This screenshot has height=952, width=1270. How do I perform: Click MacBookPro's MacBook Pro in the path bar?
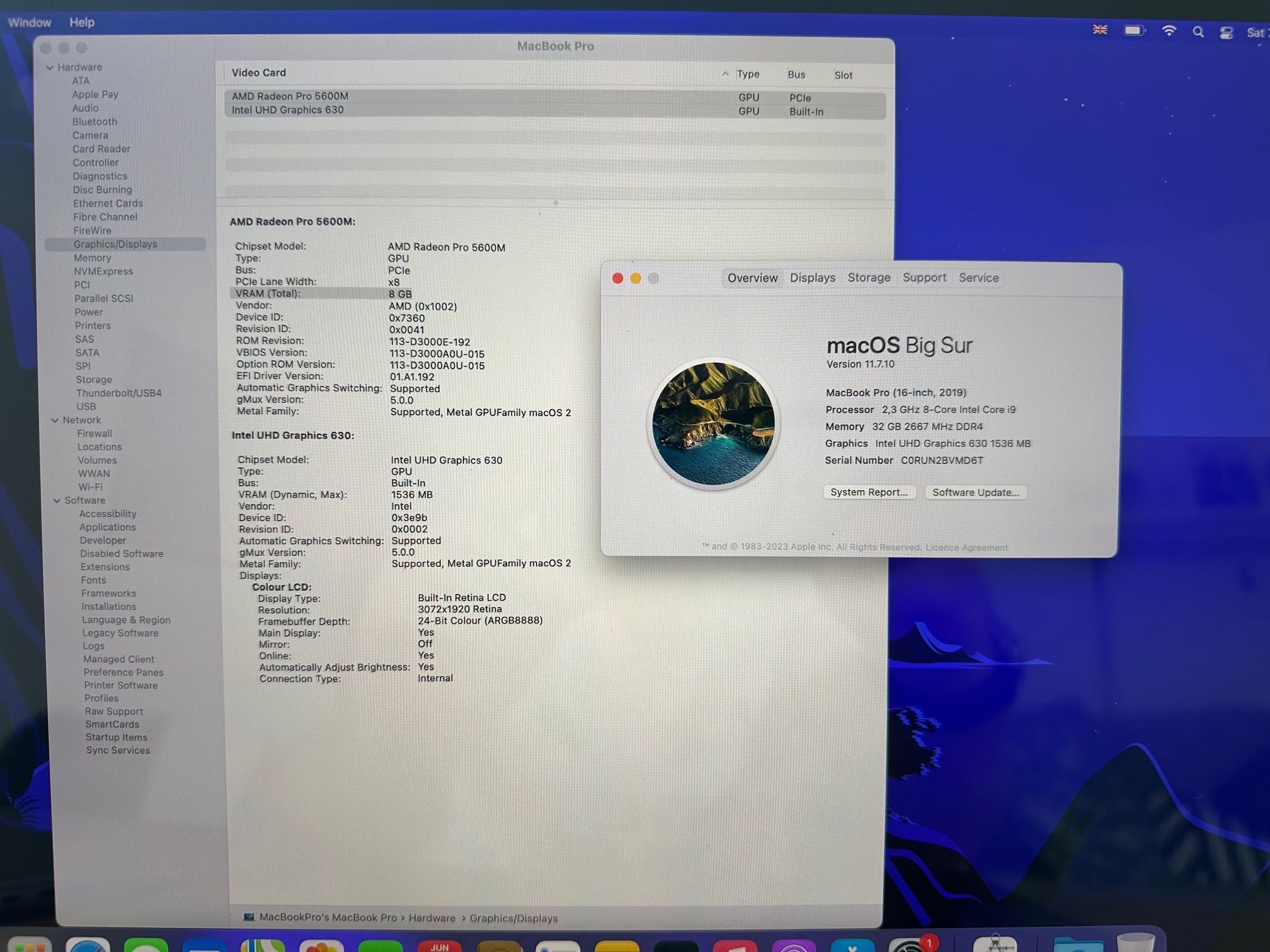point(328,917)
